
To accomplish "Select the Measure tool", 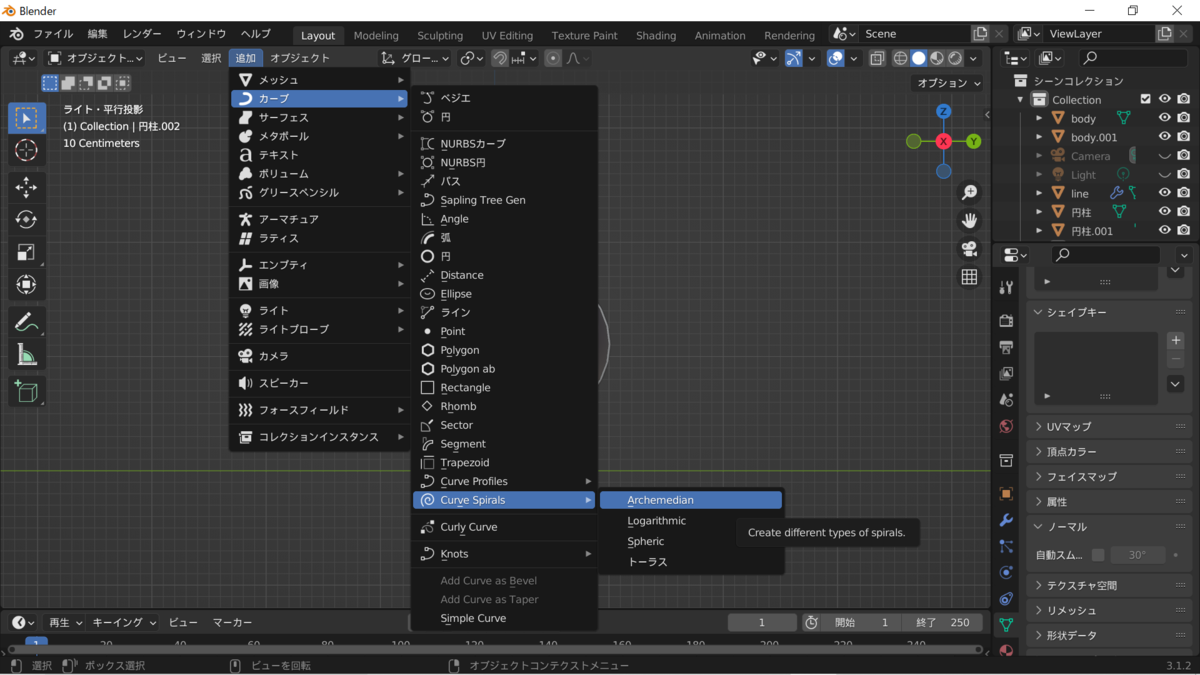I will tap(27, 355).
